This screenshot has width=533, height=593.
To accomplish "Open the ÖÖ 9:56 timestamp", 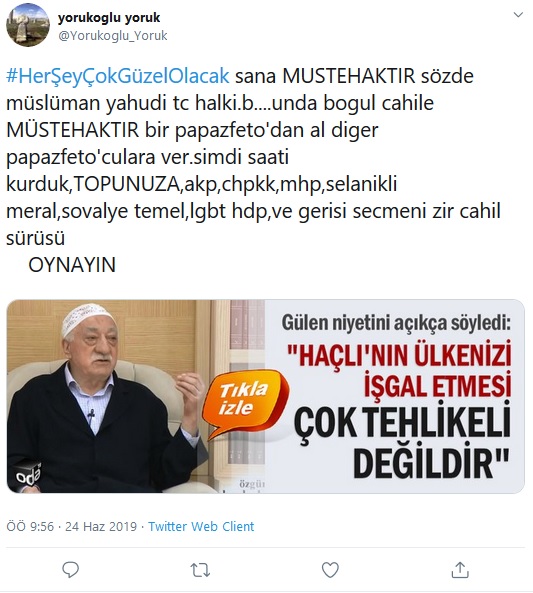I will pos(30,526).
